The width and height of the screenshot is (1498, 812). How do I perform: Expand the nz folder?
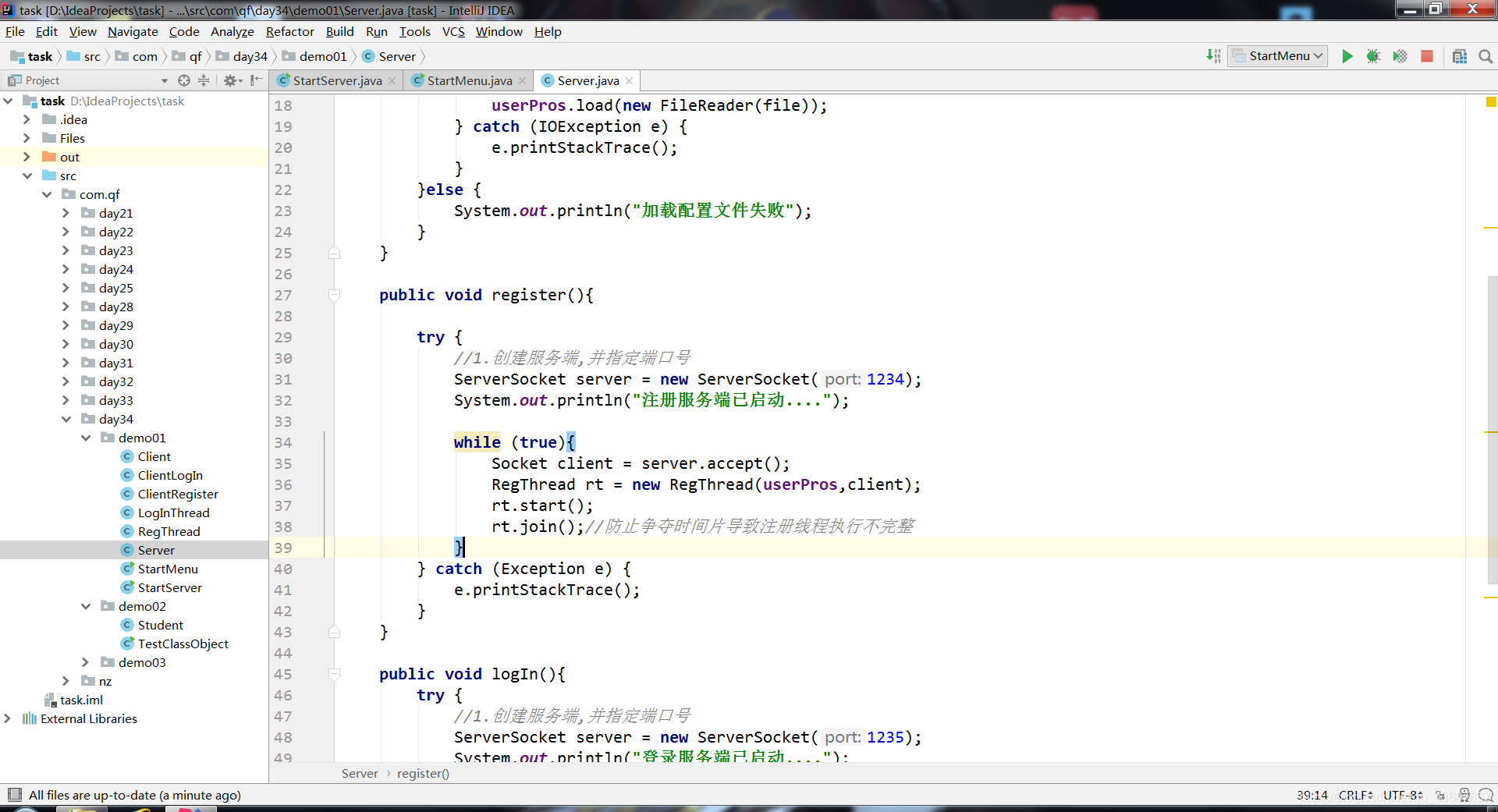pyautogui.click(x=66, y=681)
